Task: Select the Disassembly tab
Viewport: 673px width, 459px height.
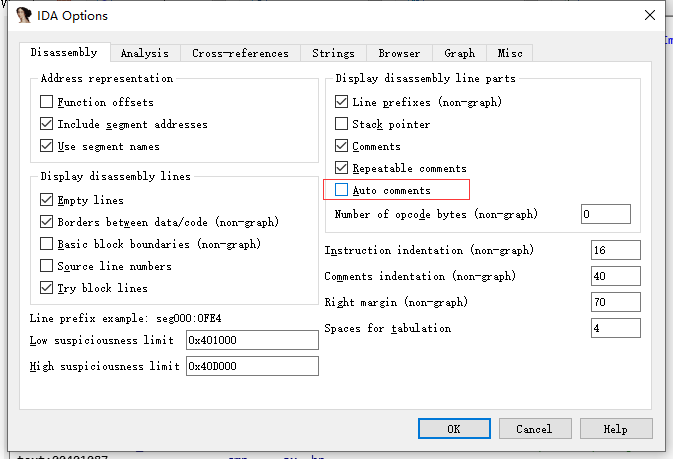Action: click(64, 52)
